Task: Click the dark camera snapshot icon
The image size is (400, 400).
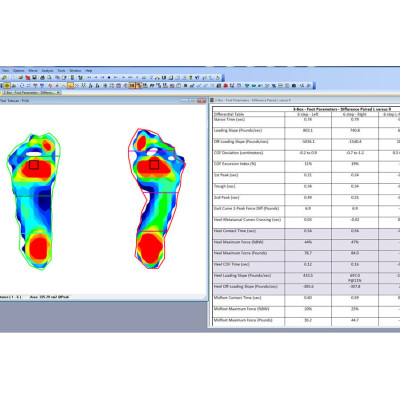Action: [x=294, y=86]
